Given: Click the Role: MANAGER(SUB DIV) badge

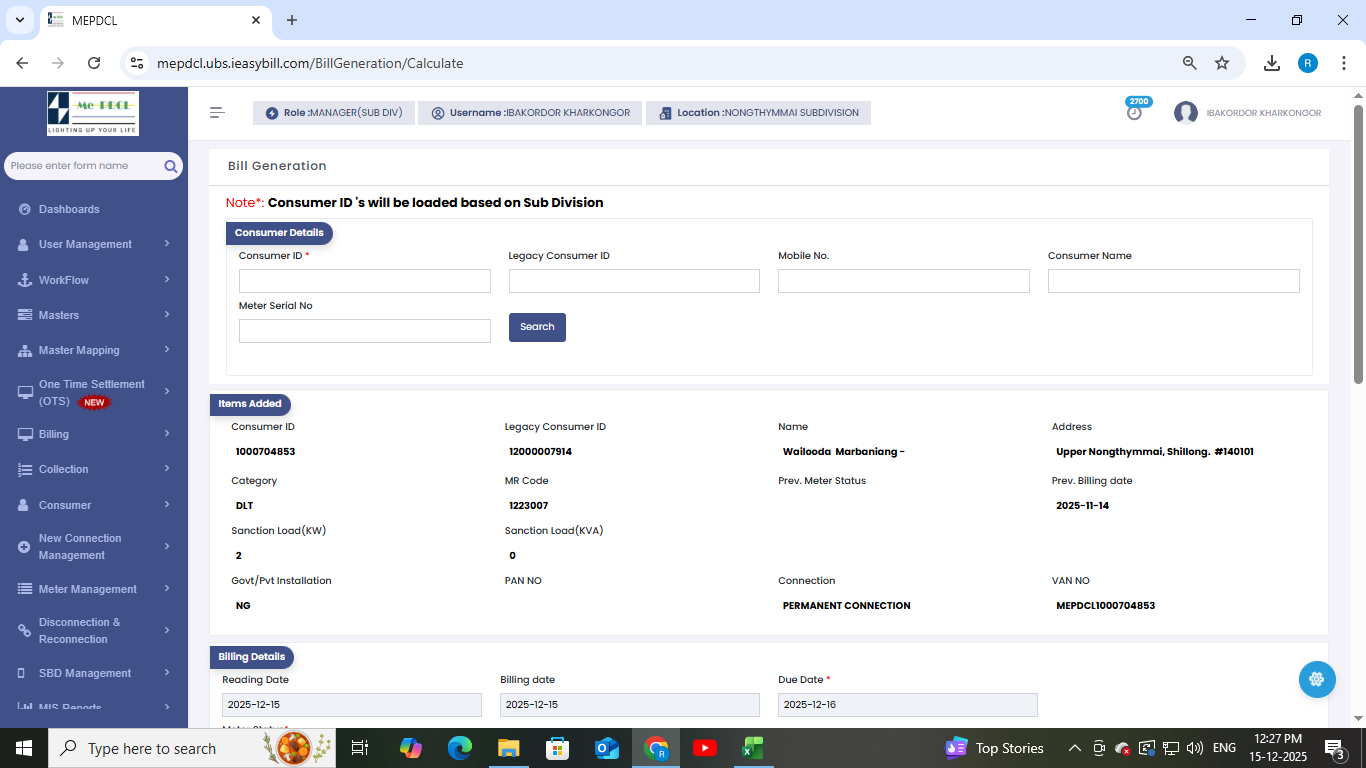Looking at the screenshot, I should (334, 113).
